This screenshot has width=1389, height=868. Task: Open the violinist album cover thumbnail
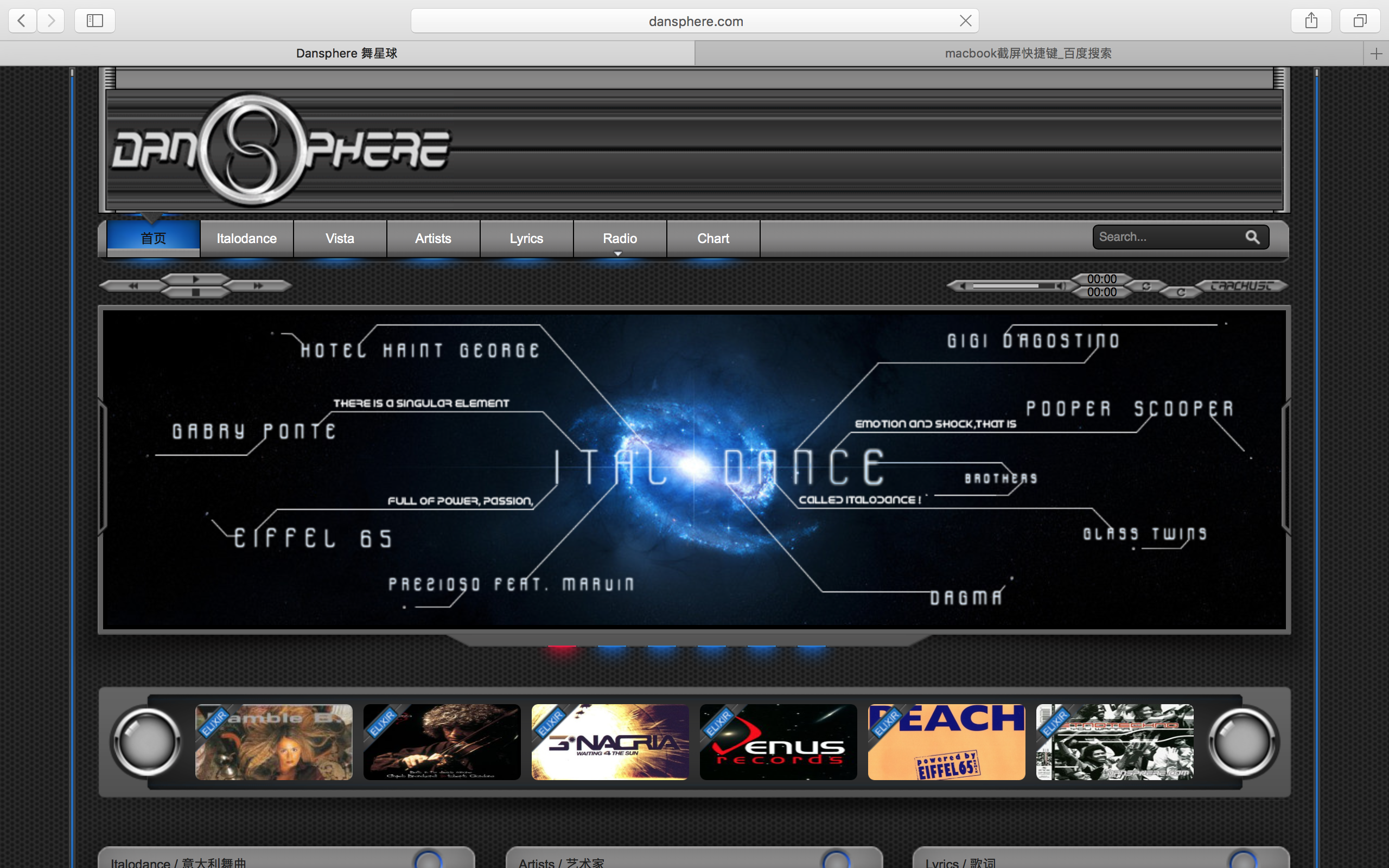click(442, 742)
